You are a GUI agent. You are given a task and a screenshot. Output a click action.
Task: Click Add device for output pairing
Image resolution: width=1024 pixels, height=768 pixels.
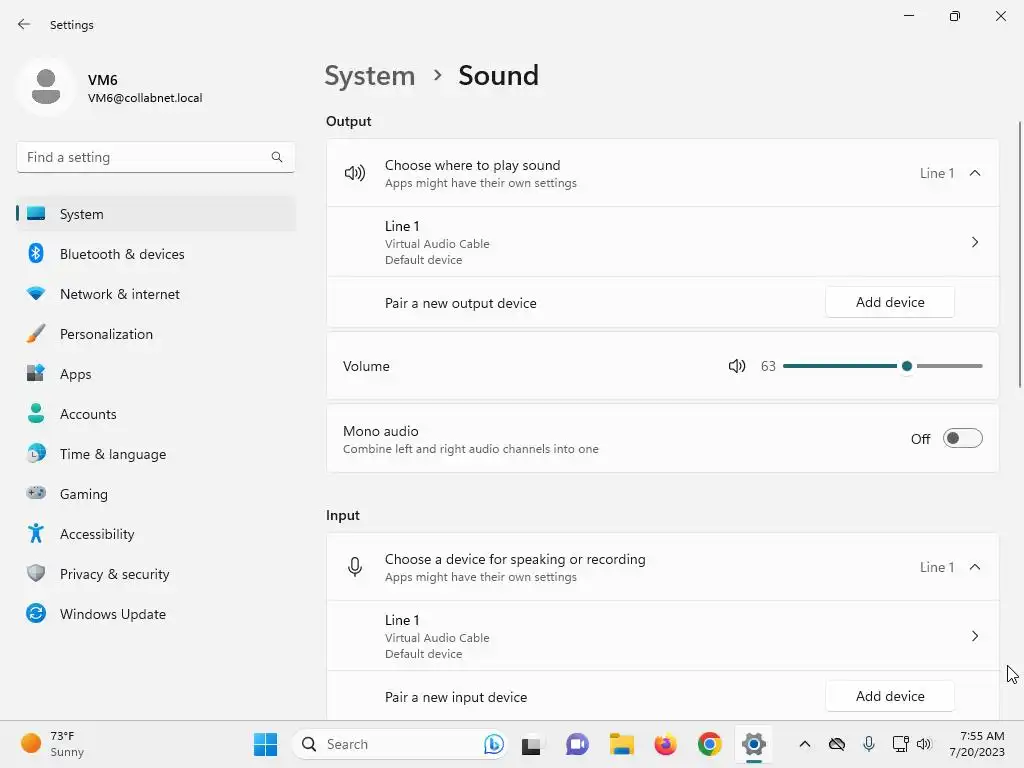coord(889,302)
